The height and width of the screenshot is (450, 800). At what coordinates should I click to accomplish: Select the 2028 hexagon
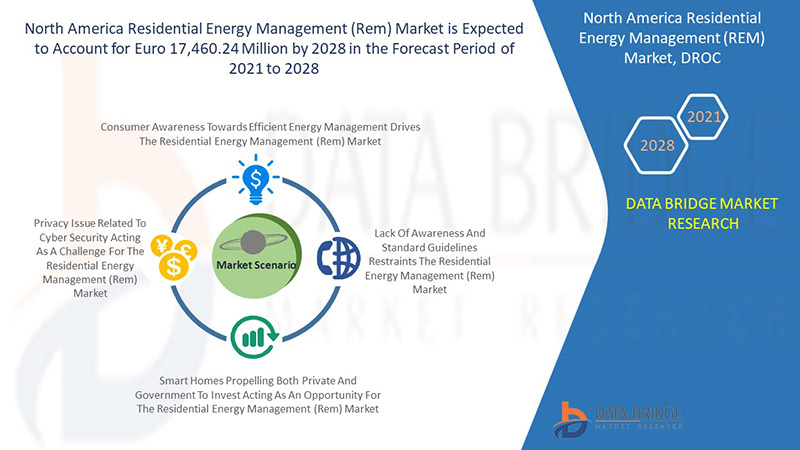point(656,145)
